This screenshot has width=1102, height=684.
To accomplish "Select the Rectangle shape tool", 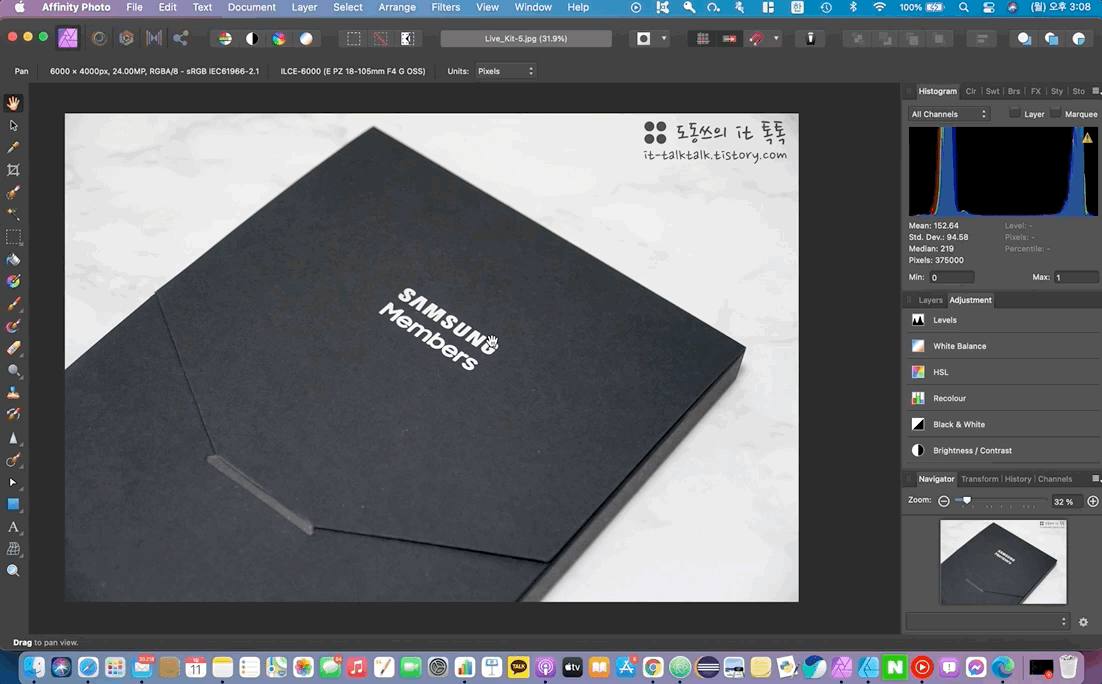I will point(13,504).
